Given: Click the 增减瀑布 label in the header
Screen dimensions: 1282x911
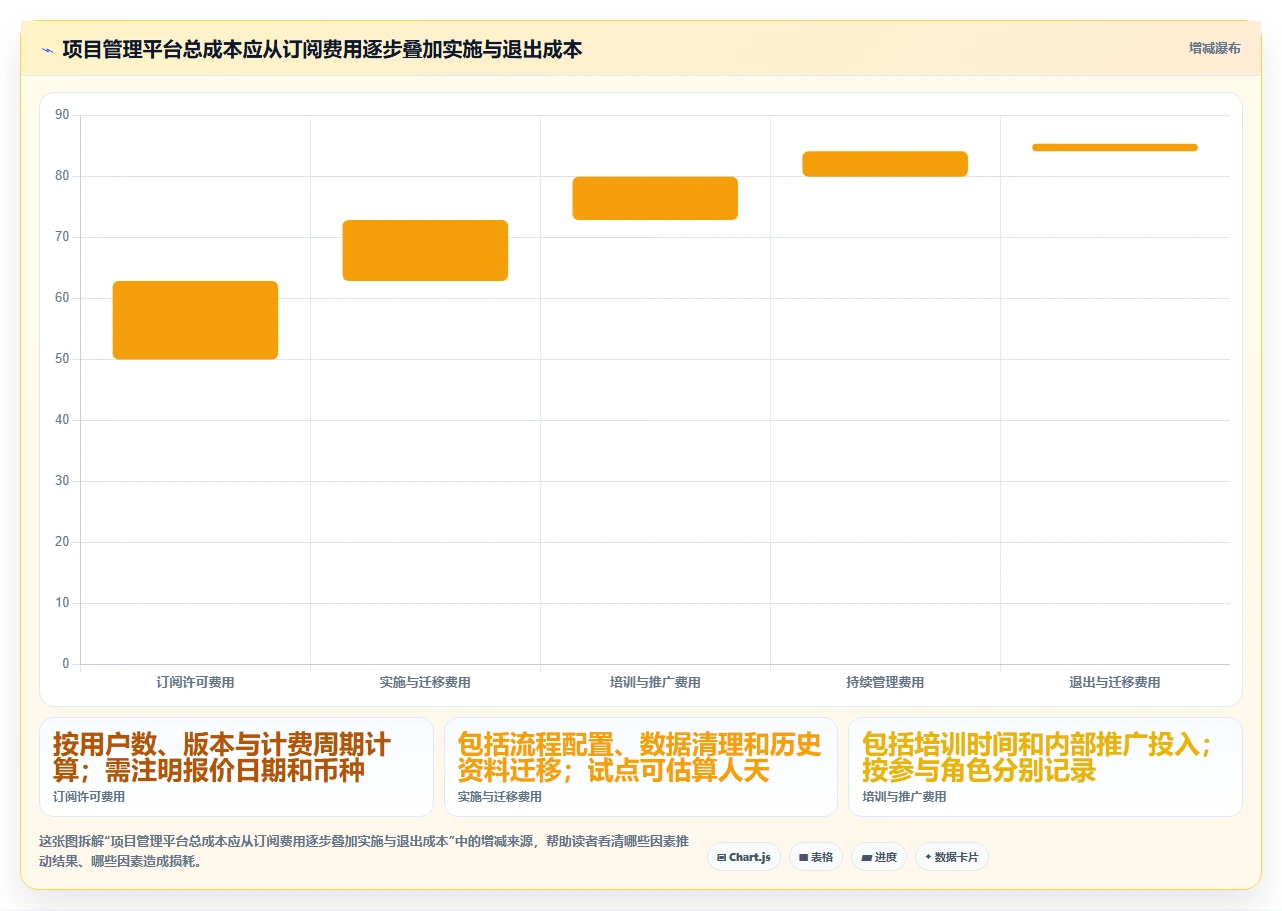Looking at the screenshot, I should tap(1215, 48).
